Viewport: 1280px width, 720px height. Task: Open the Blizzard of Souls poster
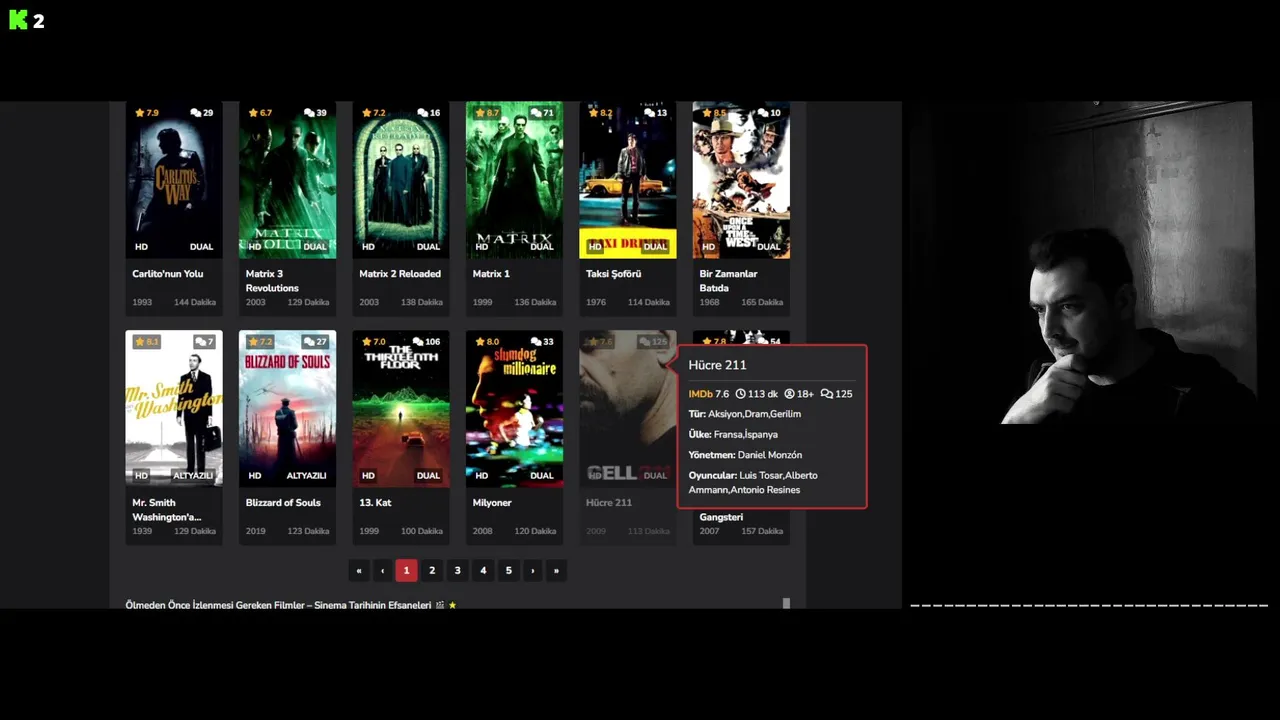(x=287, y=409)
